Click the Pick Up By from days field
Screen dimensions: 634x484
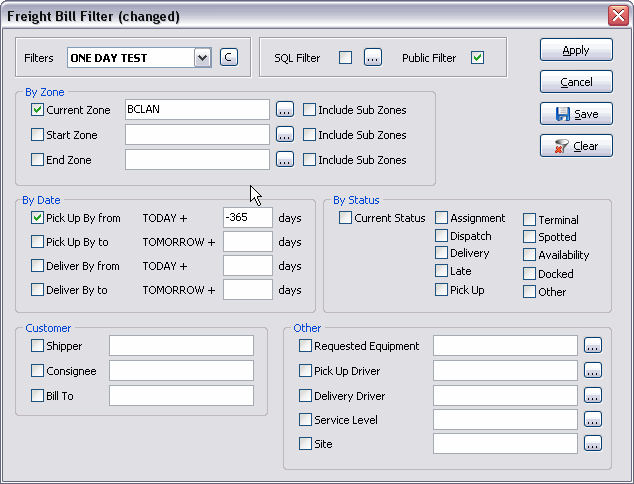[x=248, y=217]
